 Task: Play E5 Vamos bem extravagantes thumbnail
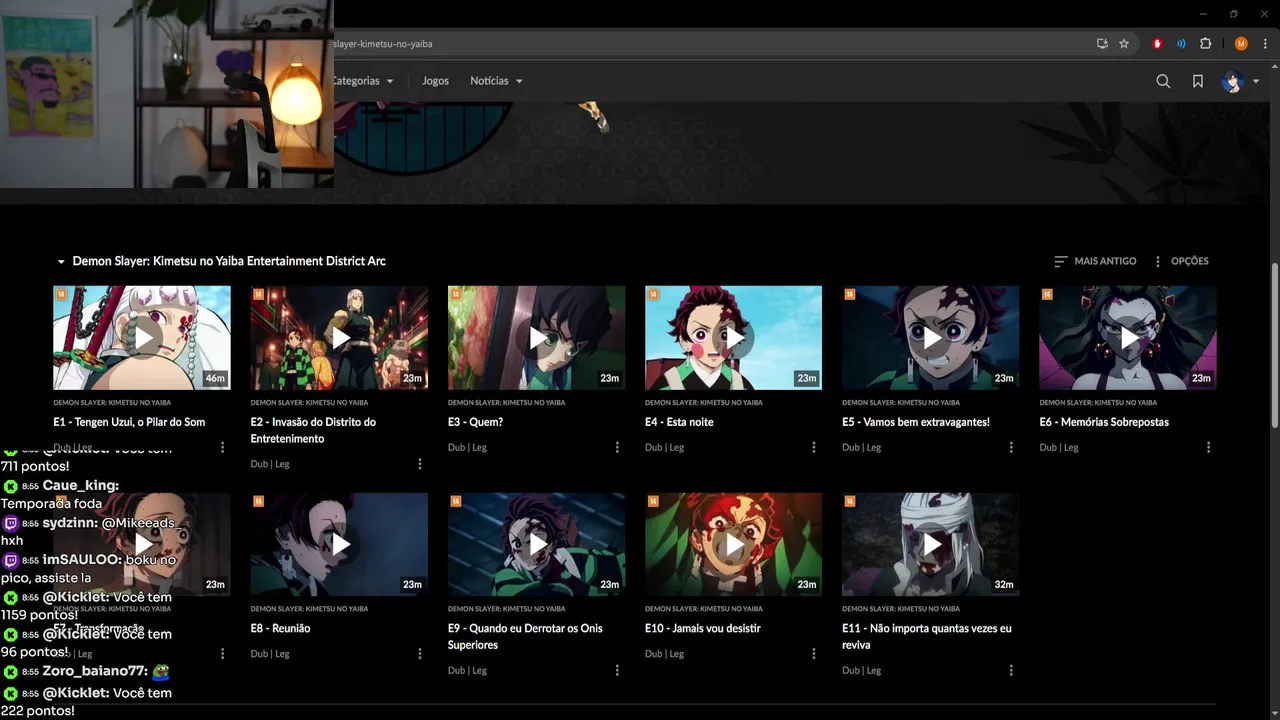tap(931, 338)
